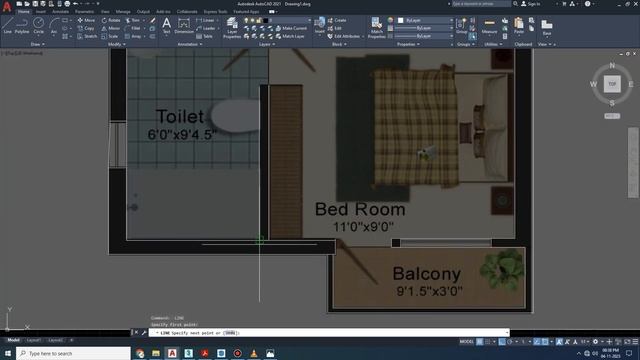Click Edit Attributes button

tap(344, 36)
